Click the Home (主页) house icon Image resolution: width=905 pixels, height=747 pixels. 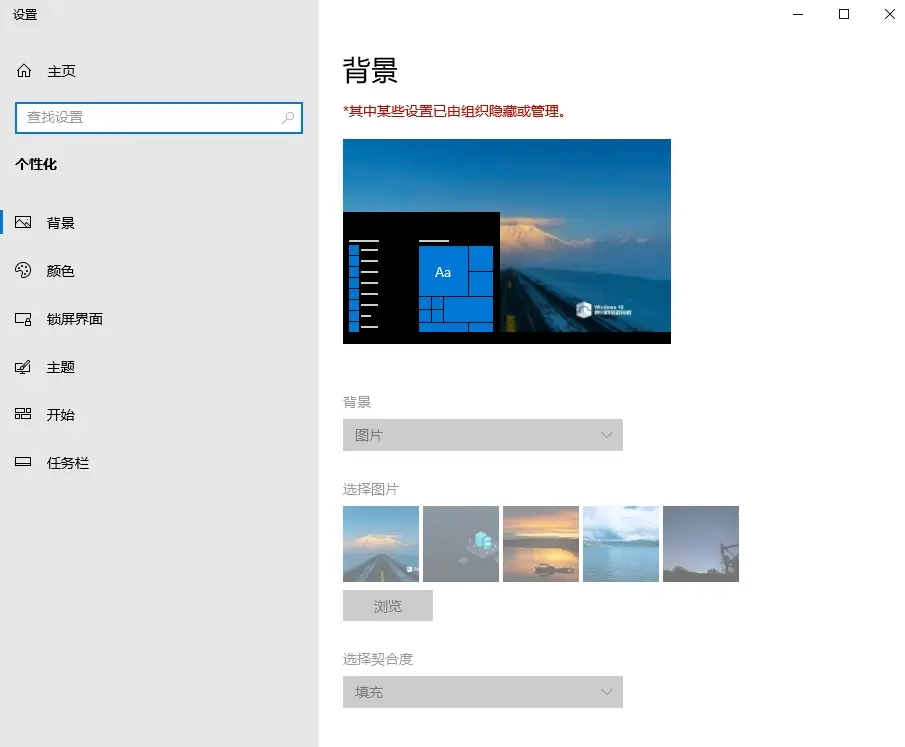[24, 72]
